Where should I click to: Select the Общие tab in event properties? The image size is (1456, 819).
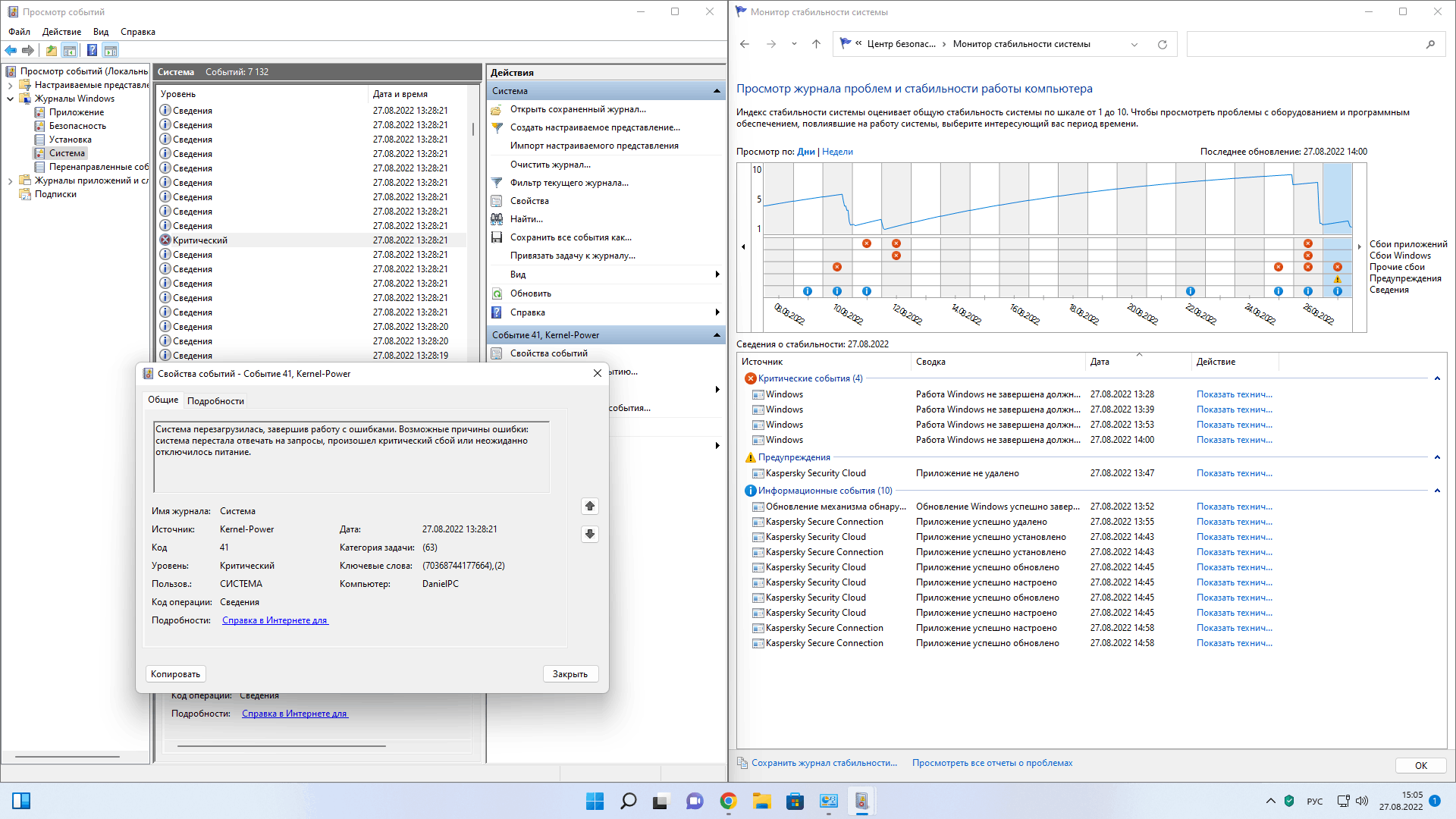tap(163, 400)
